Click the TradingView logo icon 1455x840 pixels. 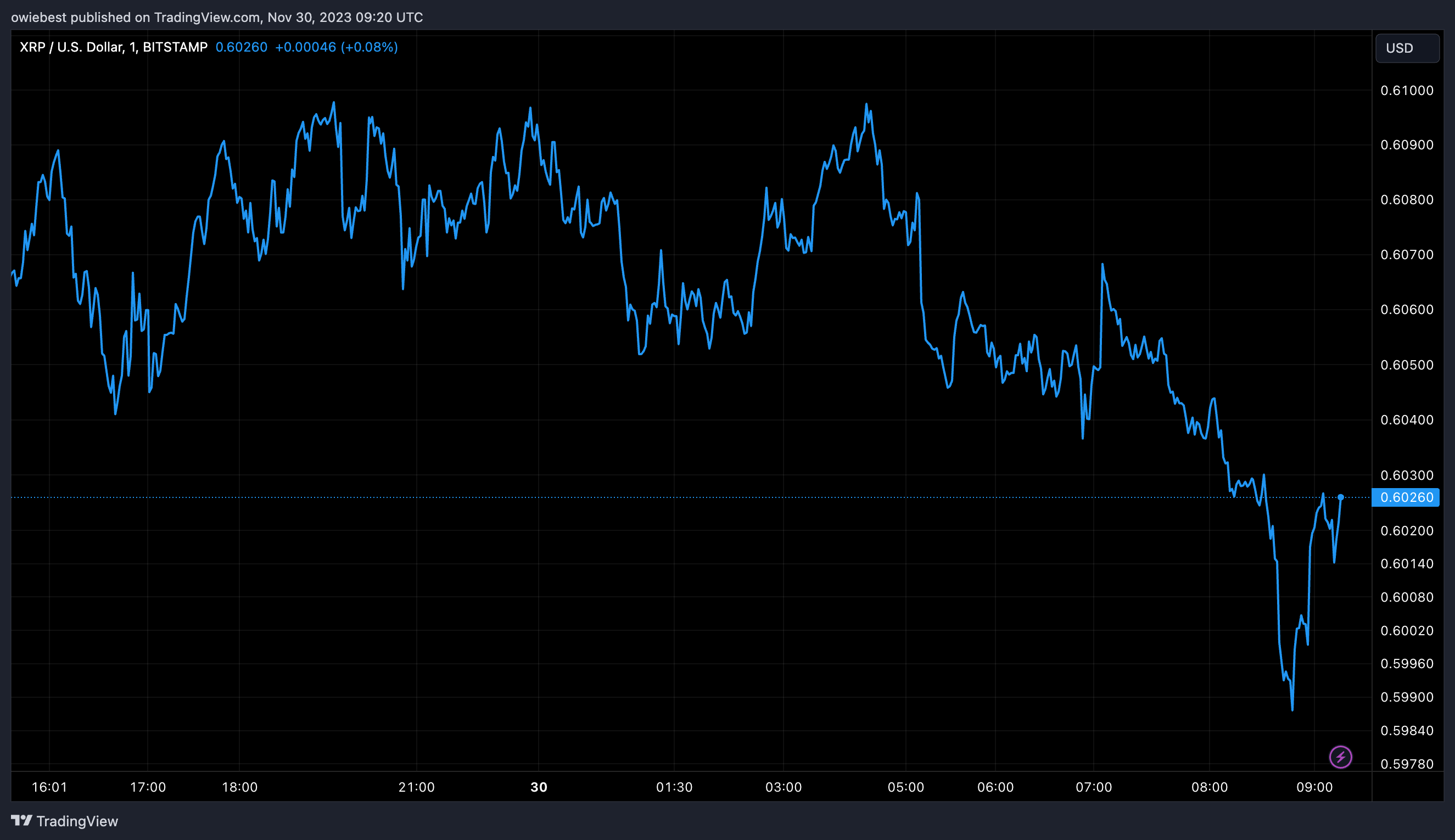pyautogui.click(x=21, y=820)
